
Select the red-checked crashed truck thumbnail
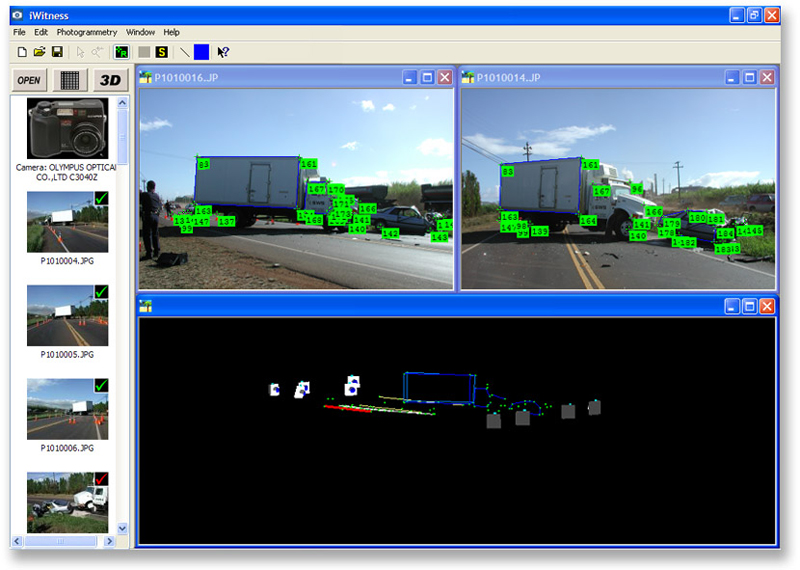[x=67, y=502]
